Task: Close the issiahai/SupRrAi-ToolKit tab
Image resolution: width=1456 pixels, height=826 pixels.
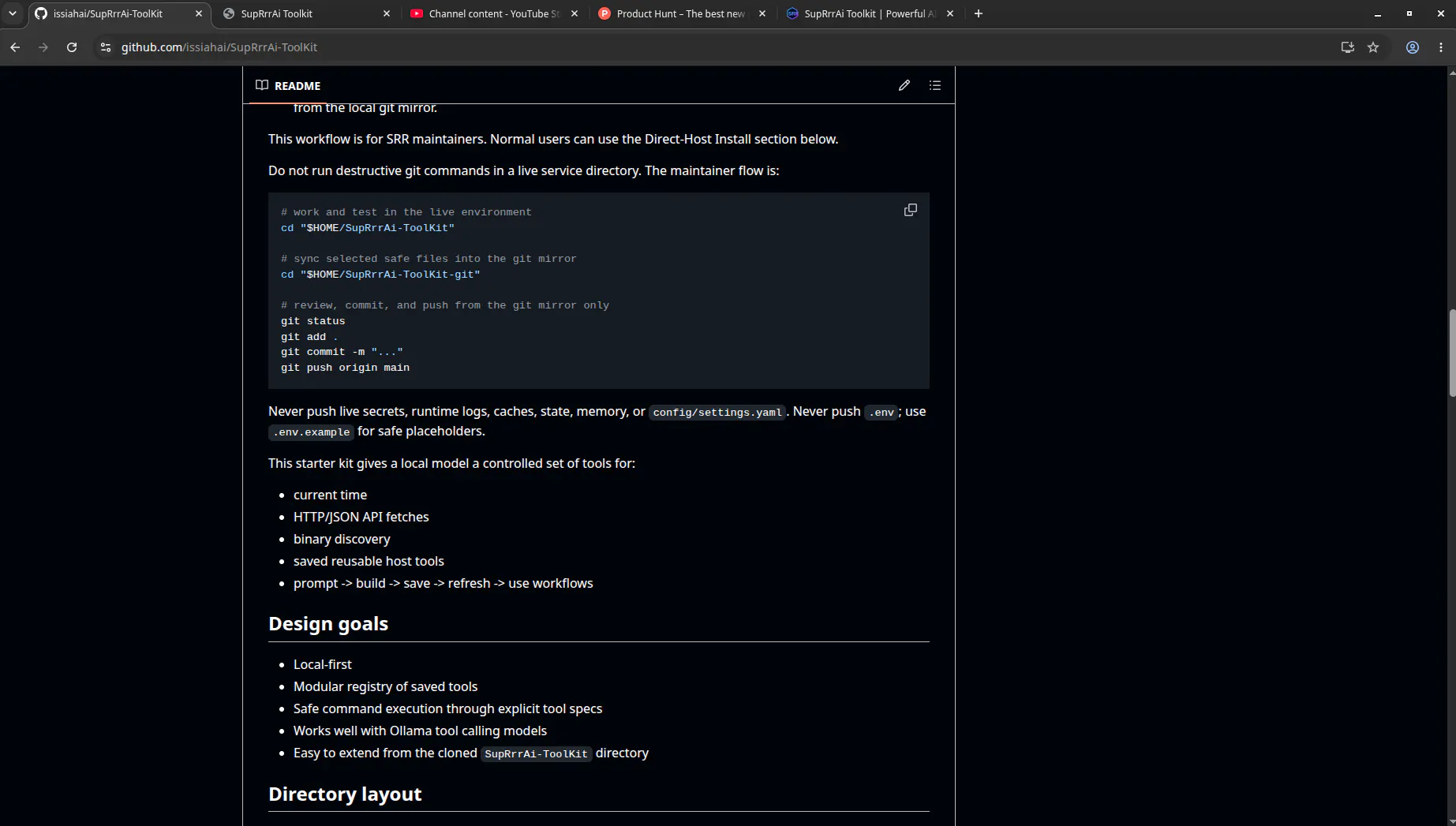Action: tap(199, 13)
